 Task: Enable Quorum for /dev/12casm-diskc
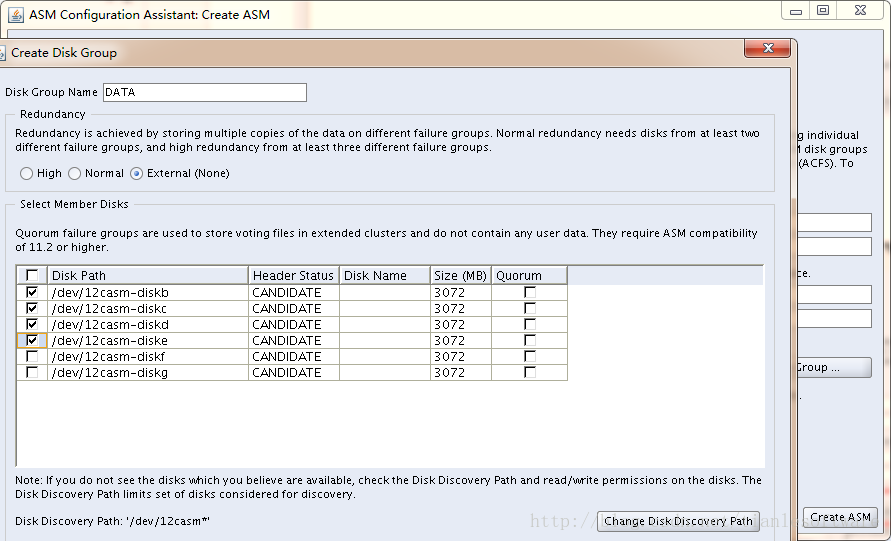530,309
